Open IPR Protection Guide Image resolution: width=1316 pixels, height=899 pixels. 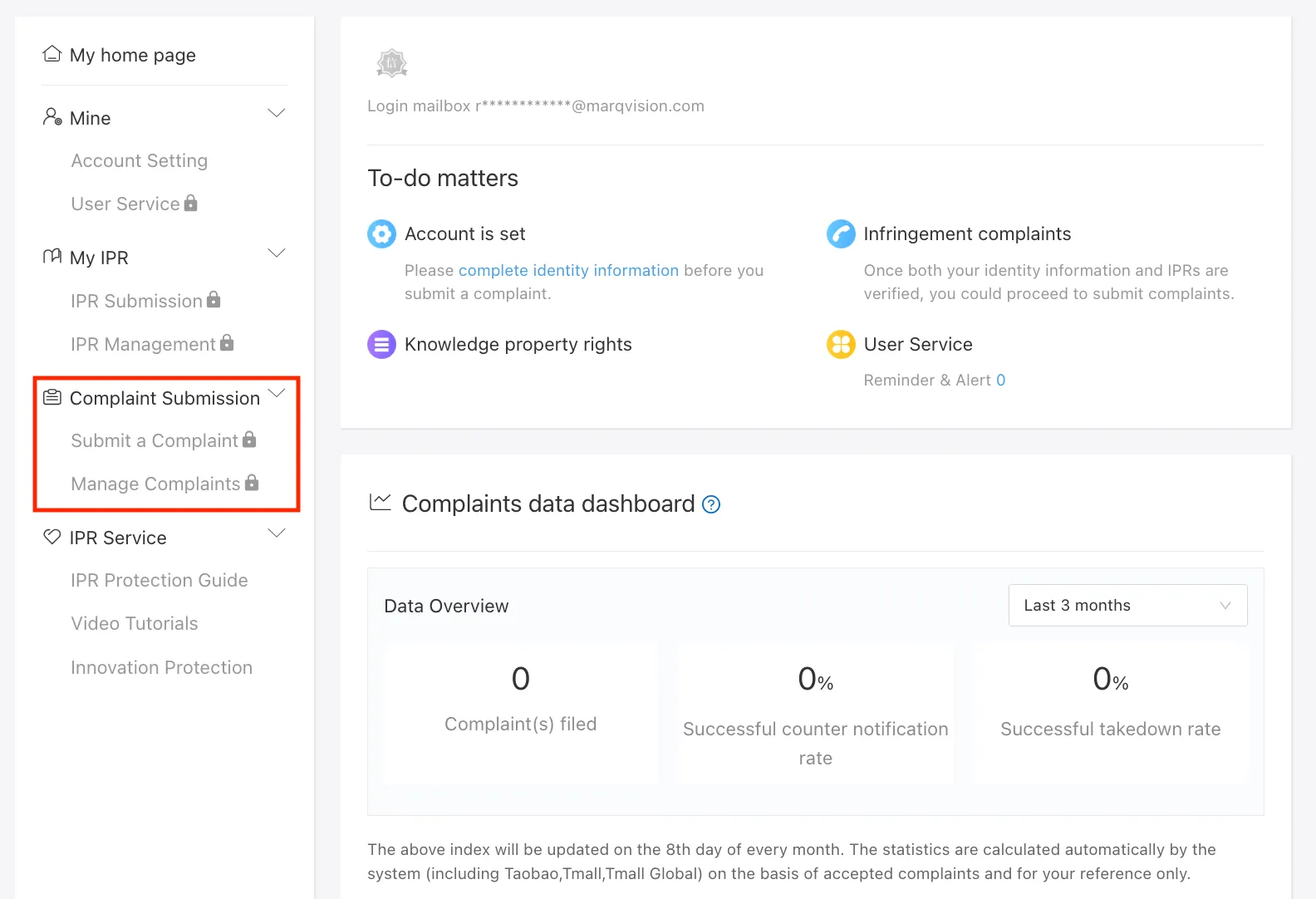(x=160, y=580)
